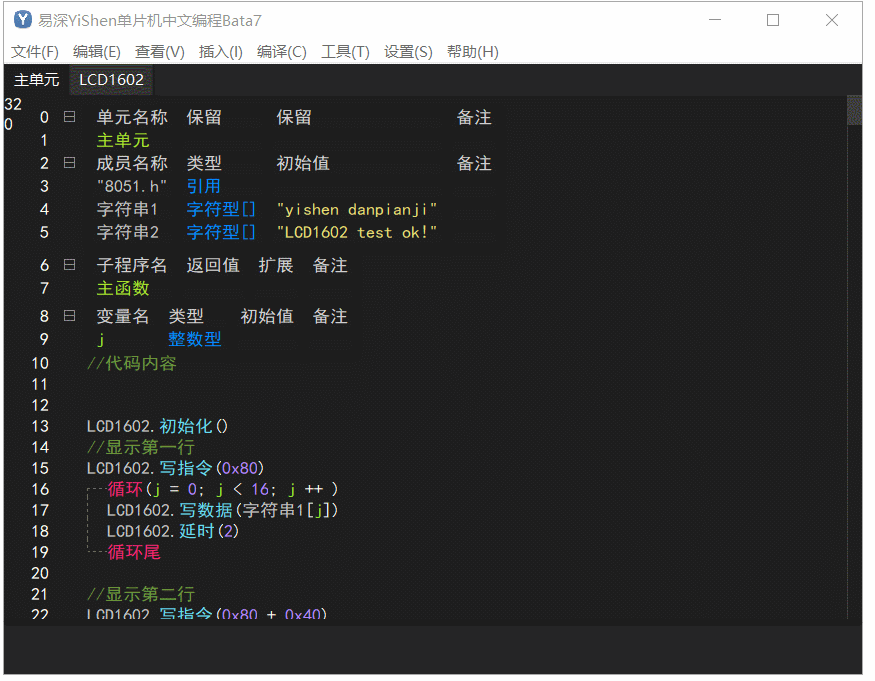Open the 帮助(H) menu

[472, 52]
